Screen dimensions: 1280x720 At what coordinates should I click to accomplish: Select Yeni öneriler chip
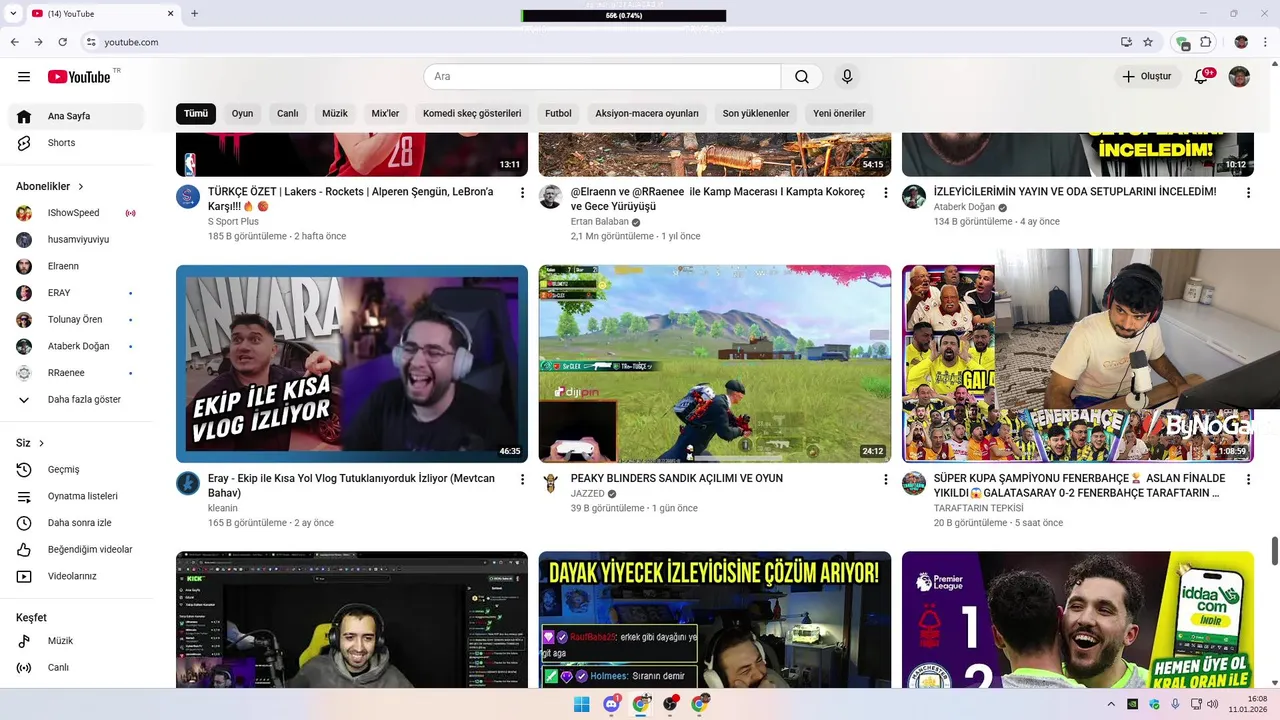tap(839, 114)
